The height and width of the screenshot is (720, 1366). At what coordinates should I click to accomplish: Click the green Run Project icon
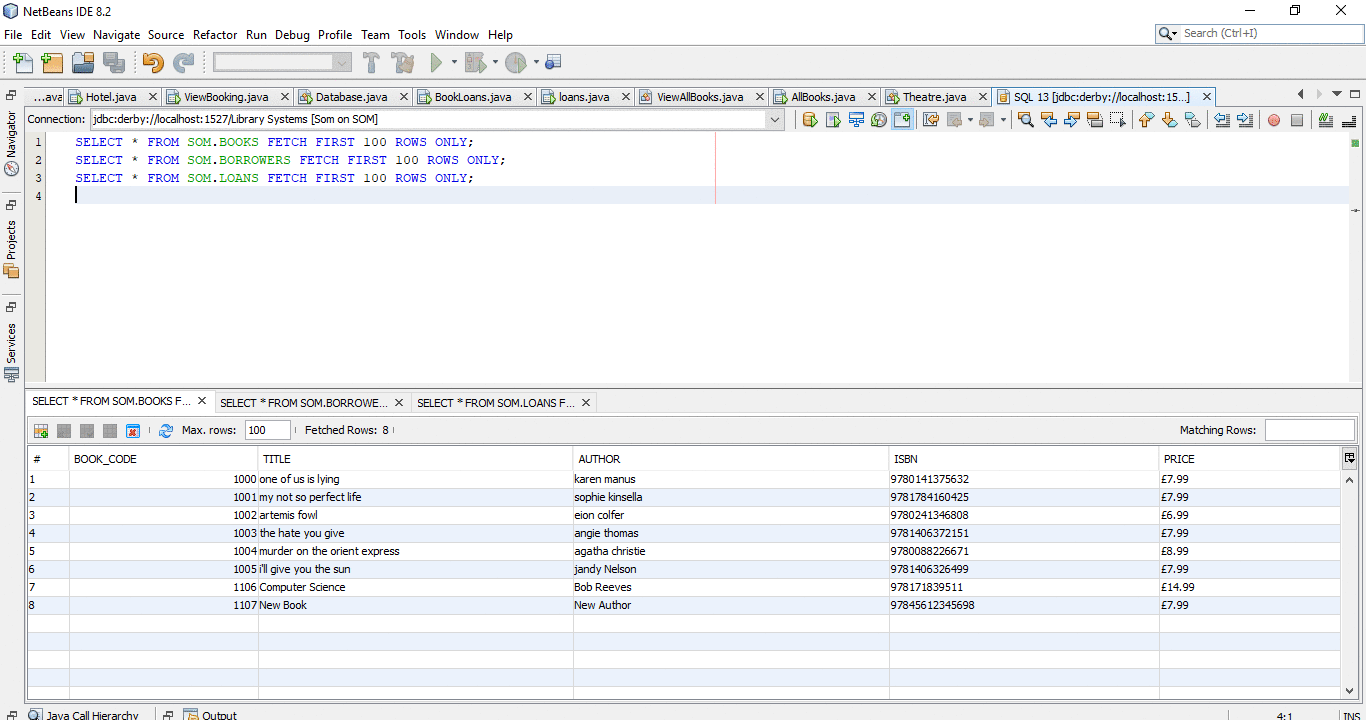coord(436,63)
